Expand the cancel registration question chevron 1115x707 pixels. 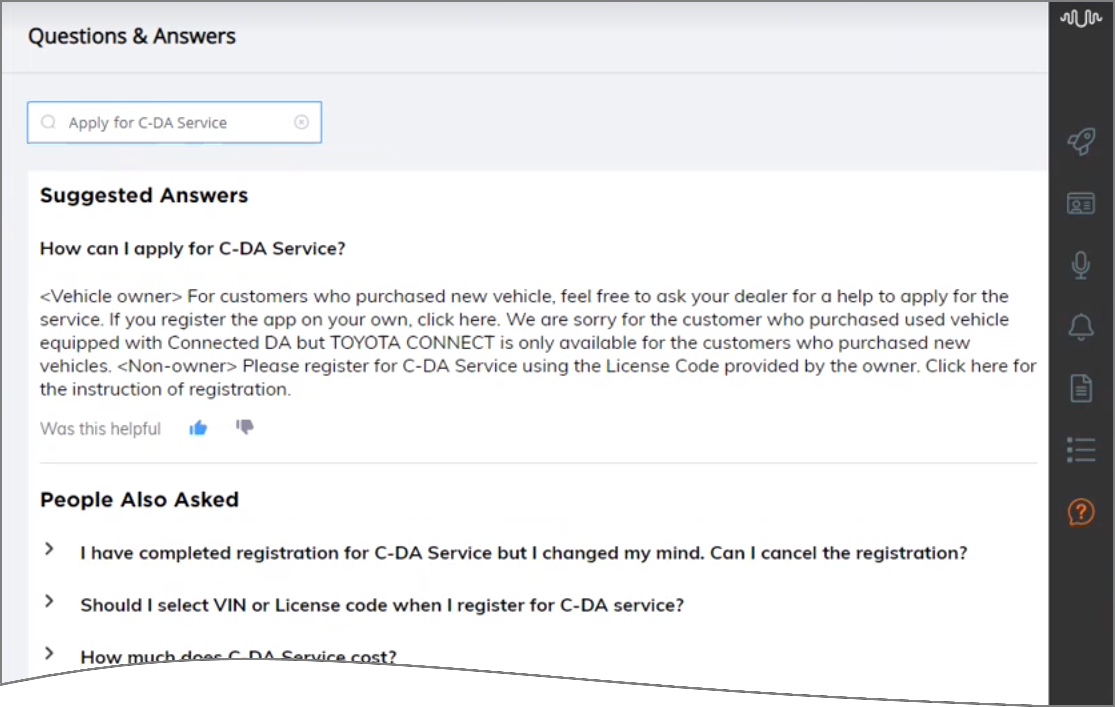tap(48, 549)
